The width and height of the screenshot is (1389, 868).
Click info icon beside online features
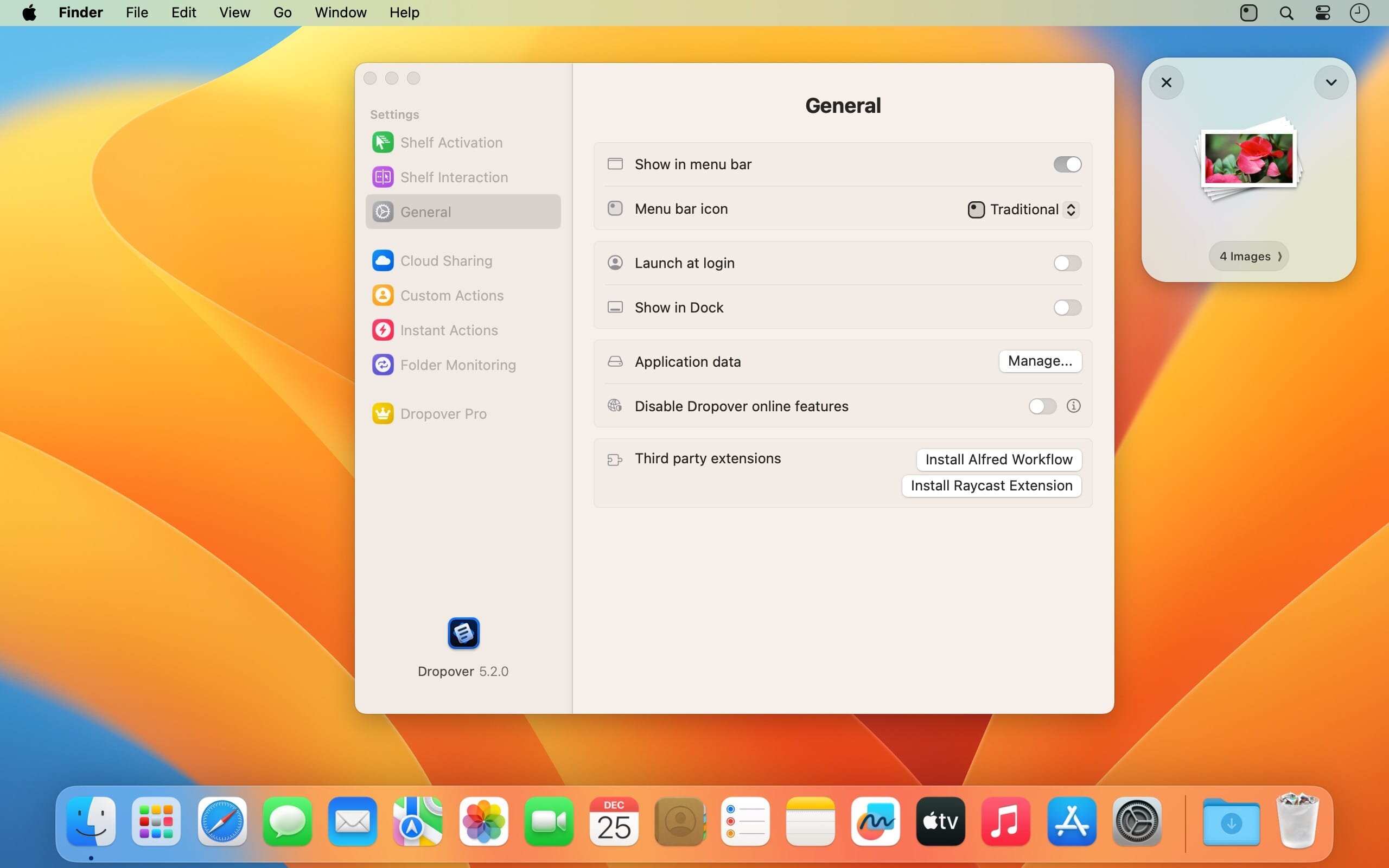(1073, 406)
